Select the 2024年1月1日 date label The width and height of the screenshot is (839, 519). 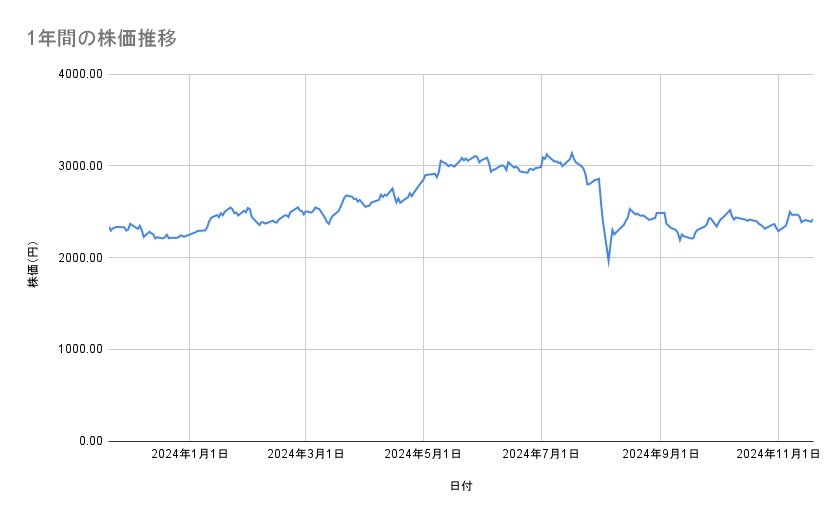(189, 454)
